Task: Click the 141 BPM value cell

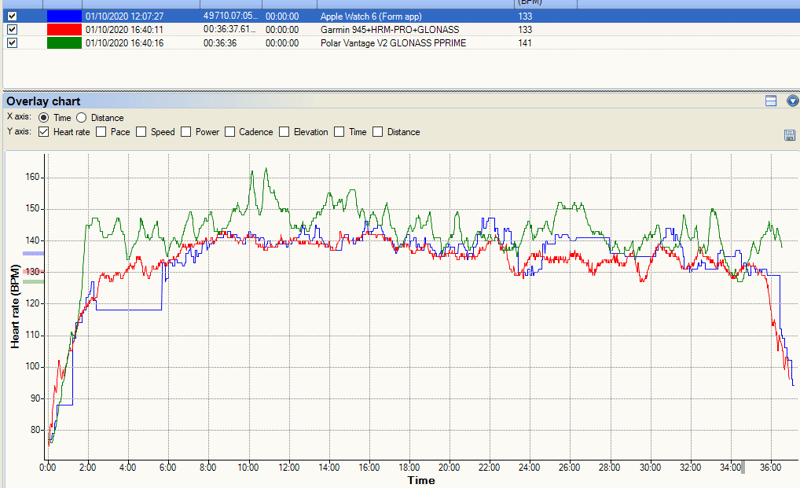Action: tap(525, 43)
